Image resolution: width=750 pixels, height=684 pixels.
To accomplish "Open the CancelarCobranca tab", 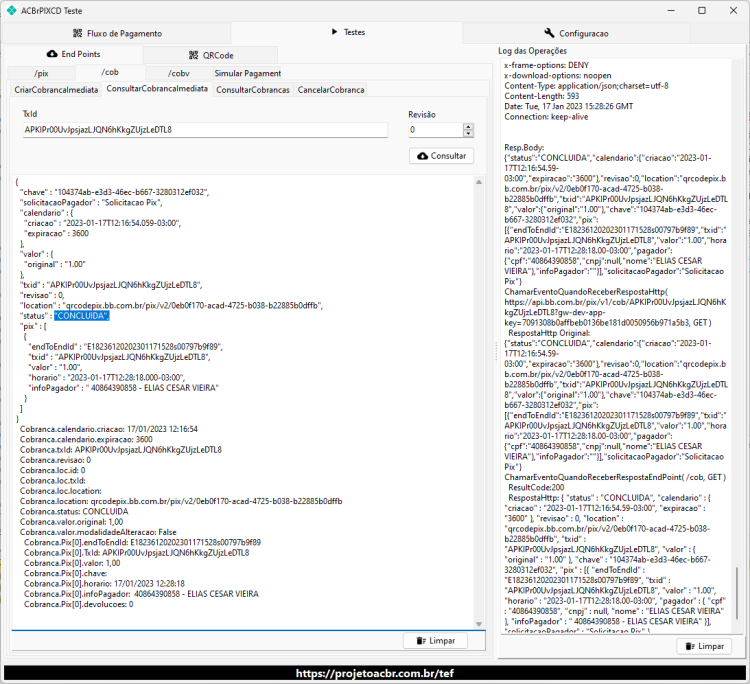I will 331,90.
